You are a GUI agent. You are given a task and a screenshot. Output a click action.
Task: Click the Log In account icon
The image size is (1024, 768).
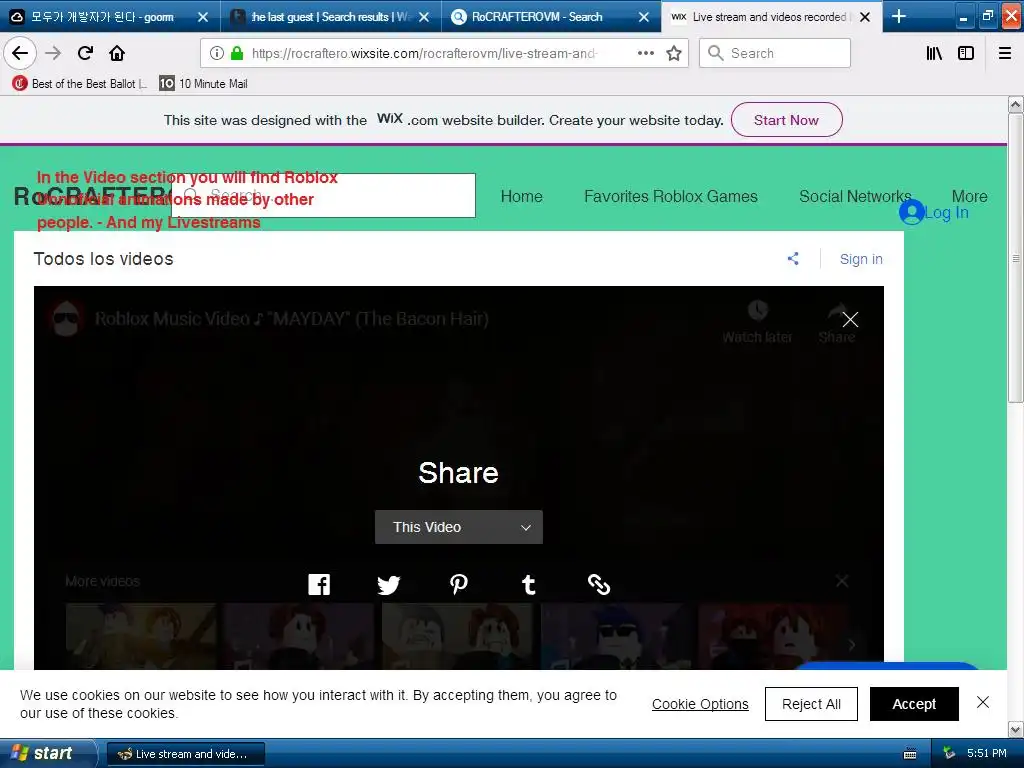(x=911, y=212)
